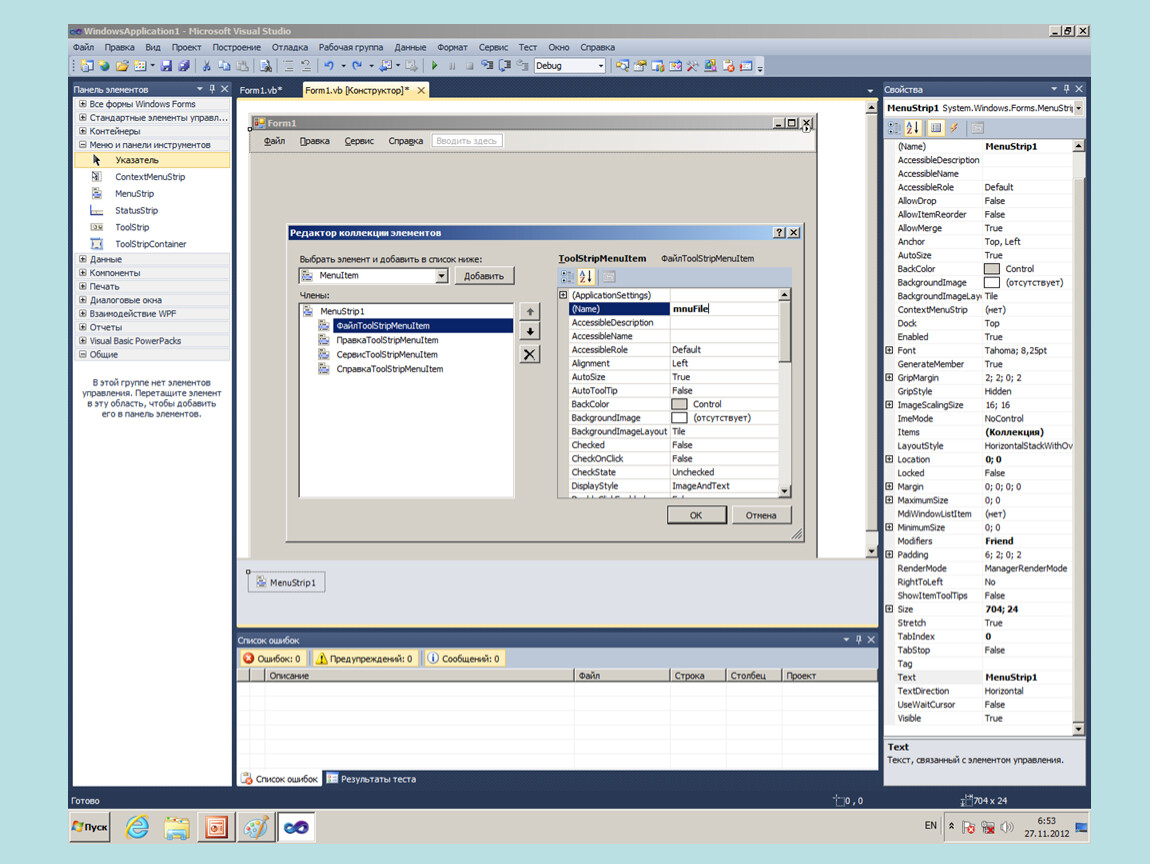Click the Добавить button

(x=484, y=276)
